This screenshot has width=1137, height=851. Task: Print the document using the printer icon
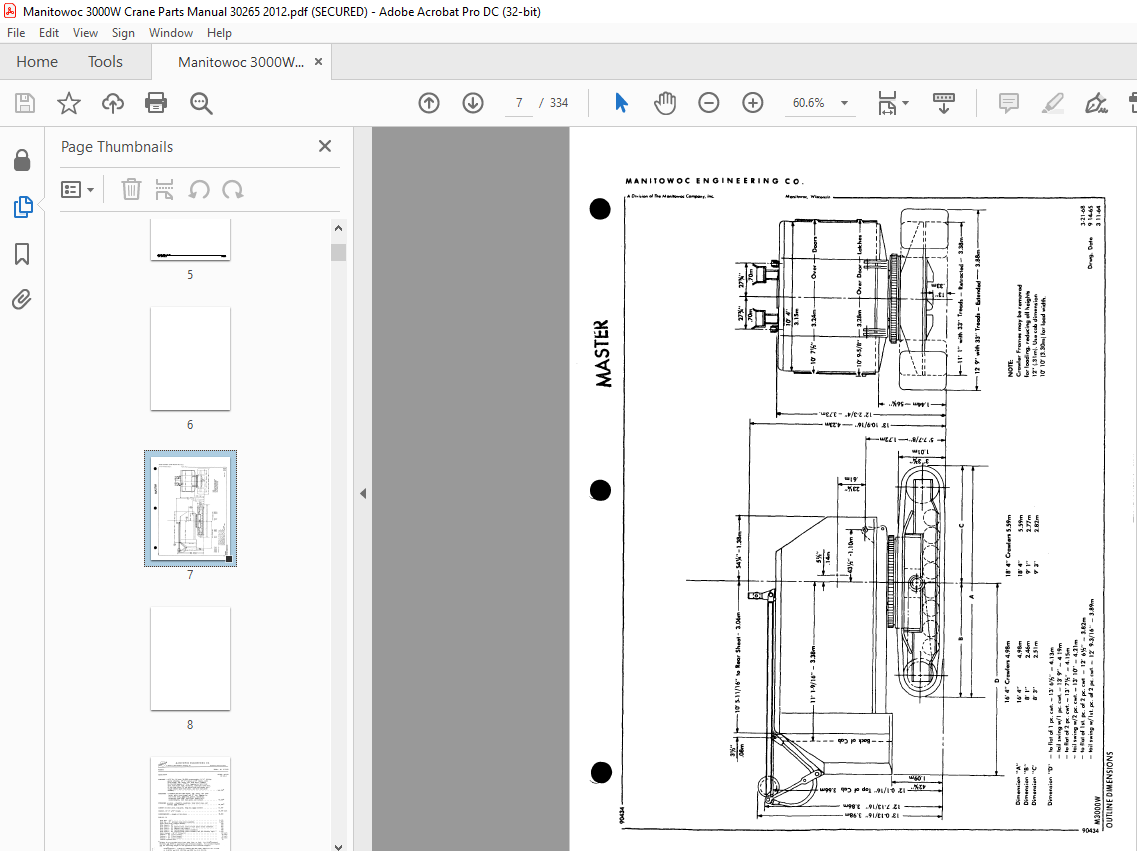coord(156,103)
